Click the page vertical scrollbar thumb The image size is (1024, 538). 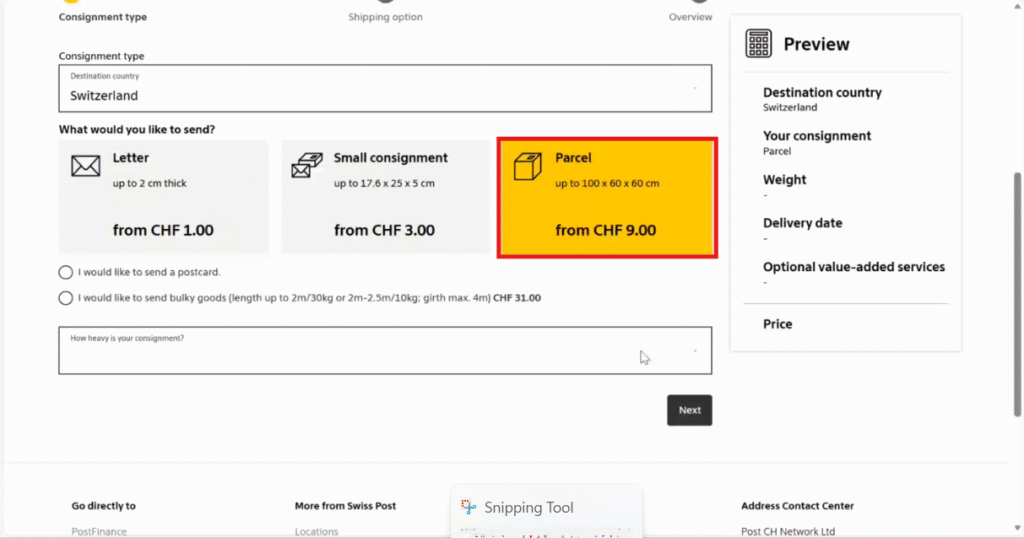click(x=1017, y=290)
